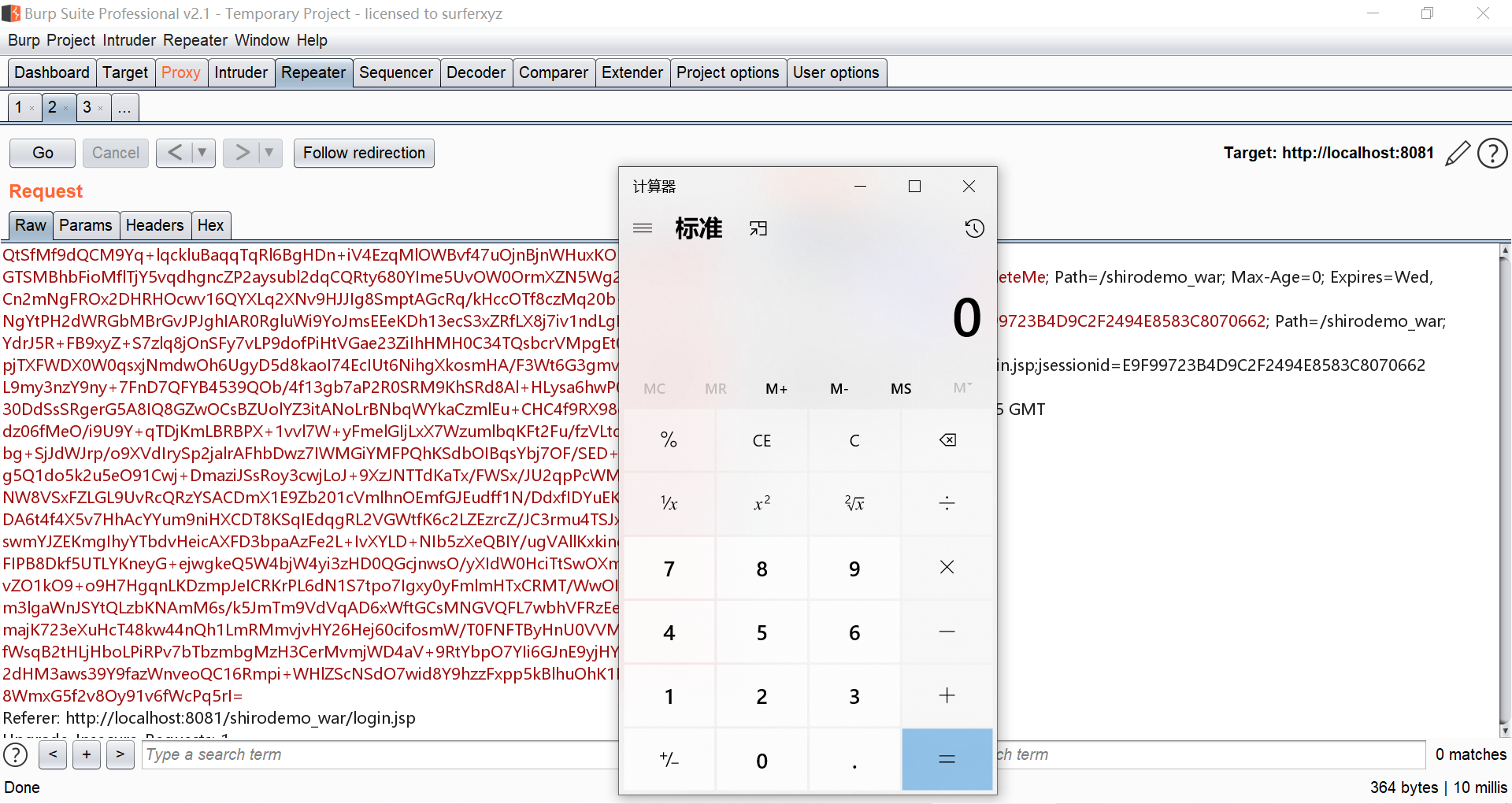Switch to the Comparer tab

[x=554, y=72]
